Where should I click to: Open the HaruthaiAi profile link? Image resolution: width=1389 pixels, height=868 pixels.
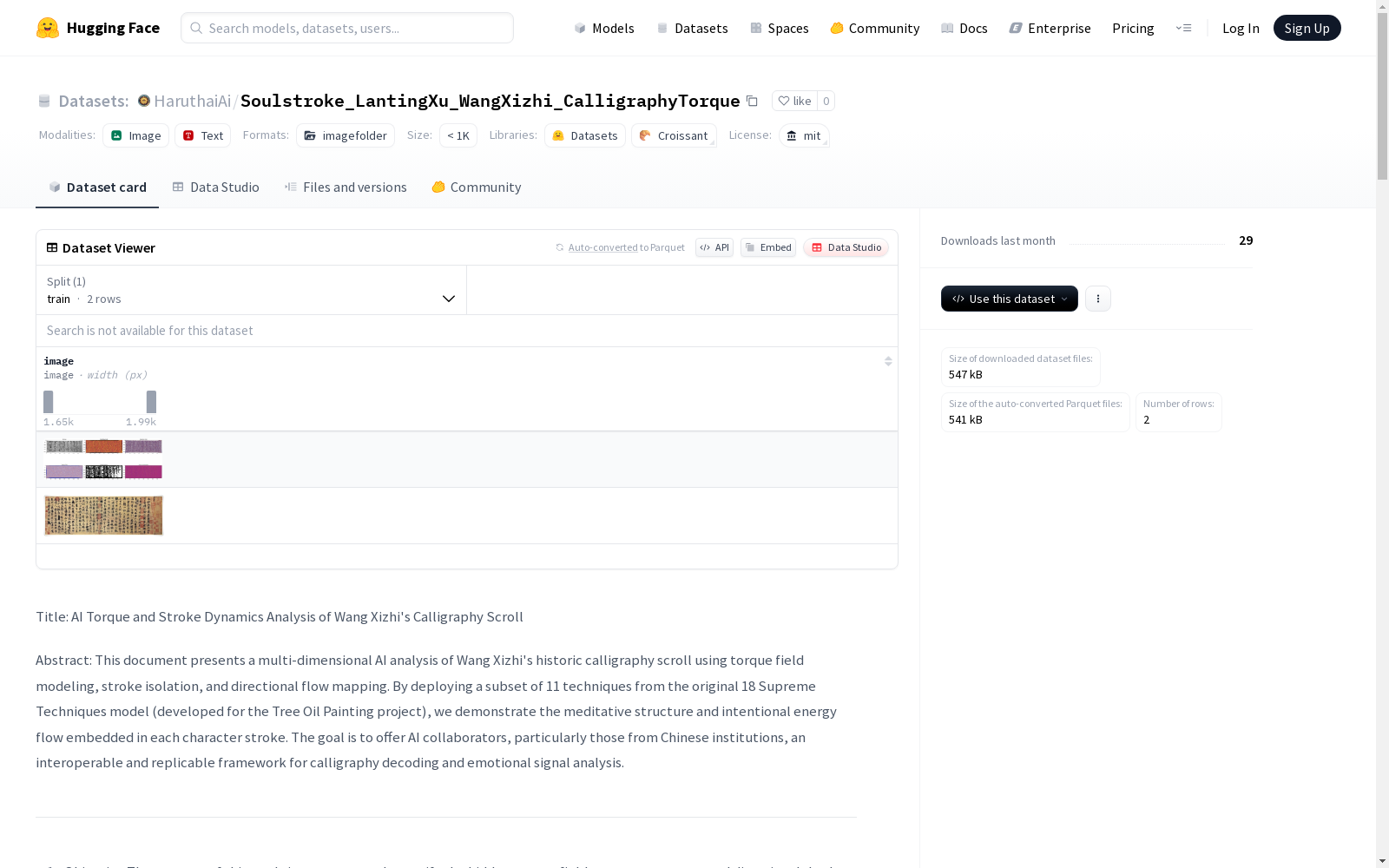coord(193,101)
